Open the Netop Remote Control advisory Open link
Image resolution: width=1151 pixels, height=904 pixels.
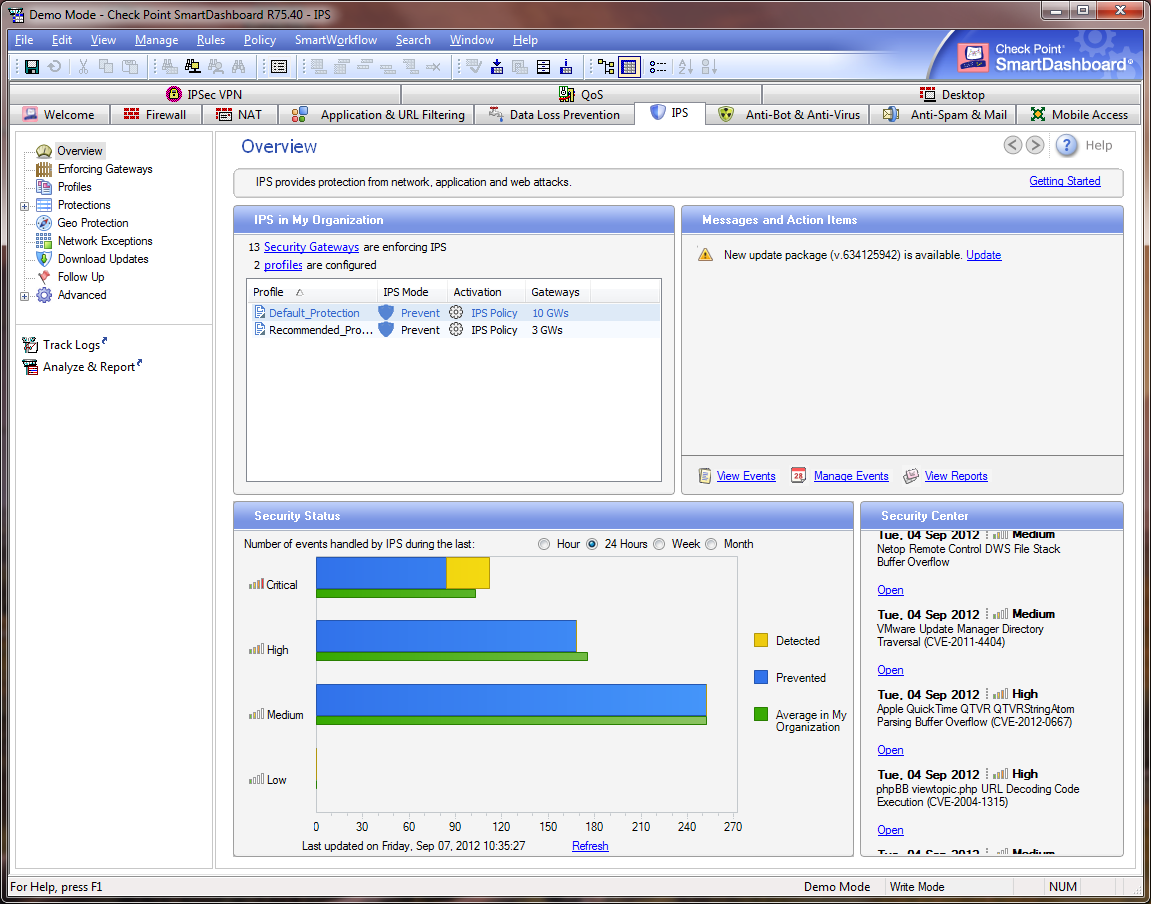[x=890, y=590]
